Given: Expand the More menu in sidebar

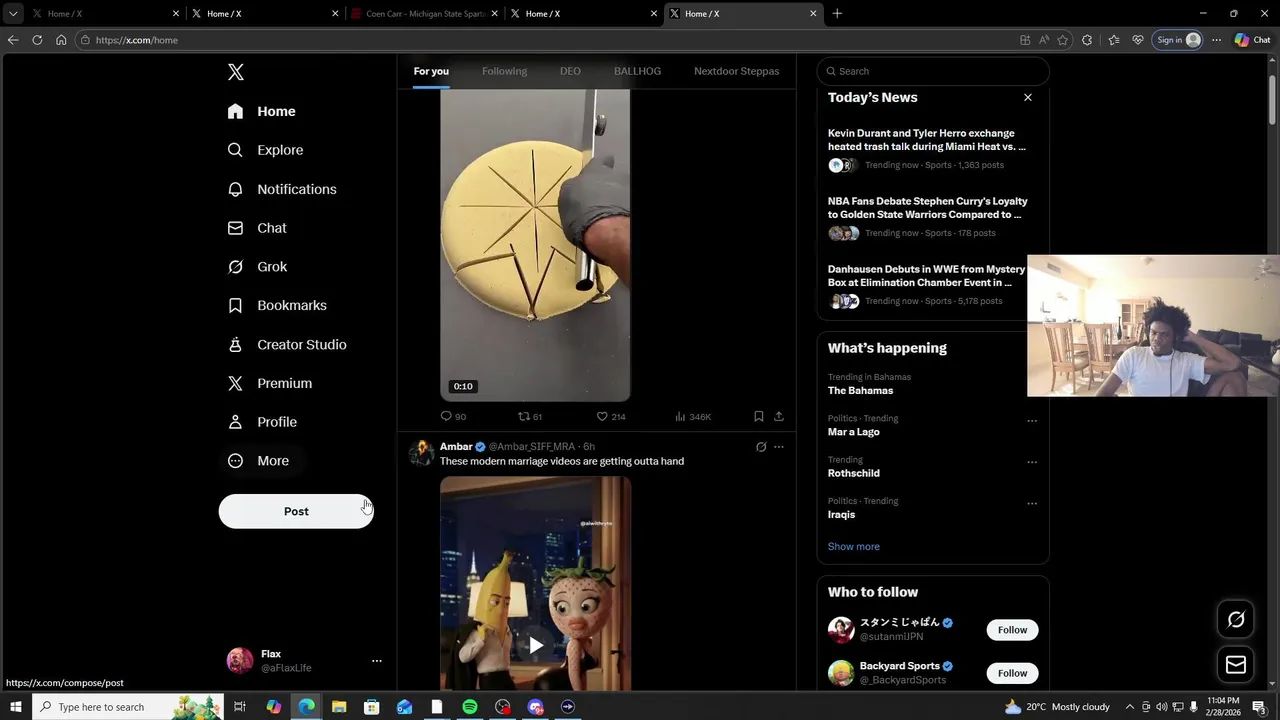Looking at the screenshot, I should (259, 461).
